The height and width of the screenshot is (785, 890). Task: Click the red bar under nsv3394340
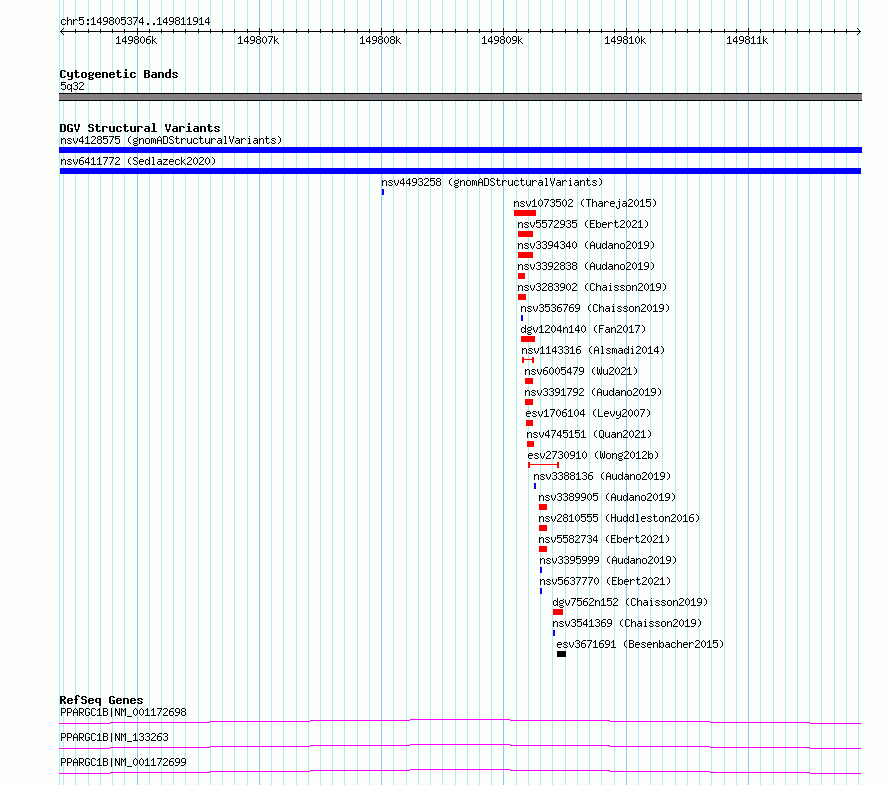click(526, 255)
